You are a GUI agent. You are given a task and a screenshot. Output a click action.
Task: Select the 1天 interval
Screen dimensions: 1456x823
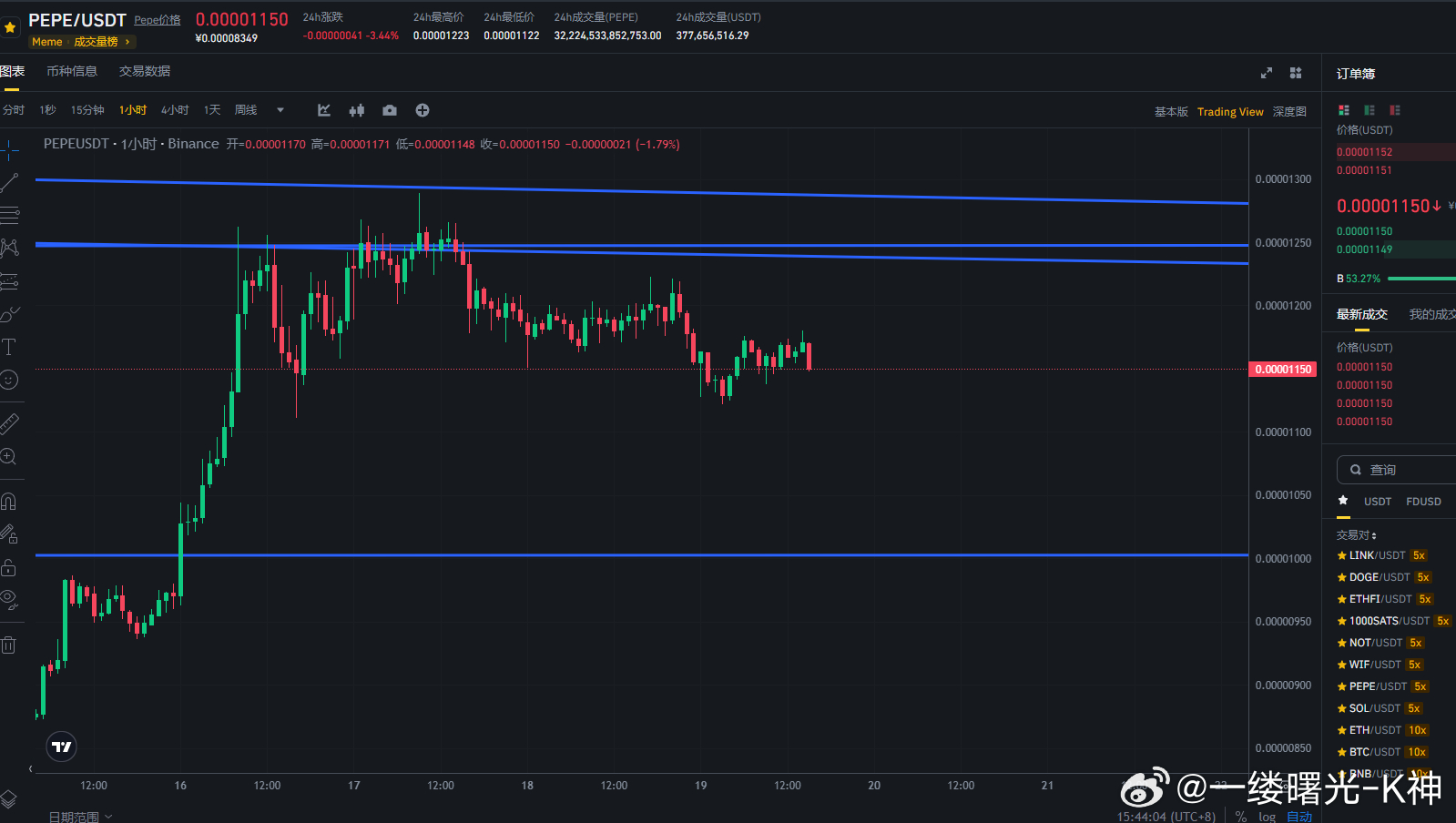point(212,110)
